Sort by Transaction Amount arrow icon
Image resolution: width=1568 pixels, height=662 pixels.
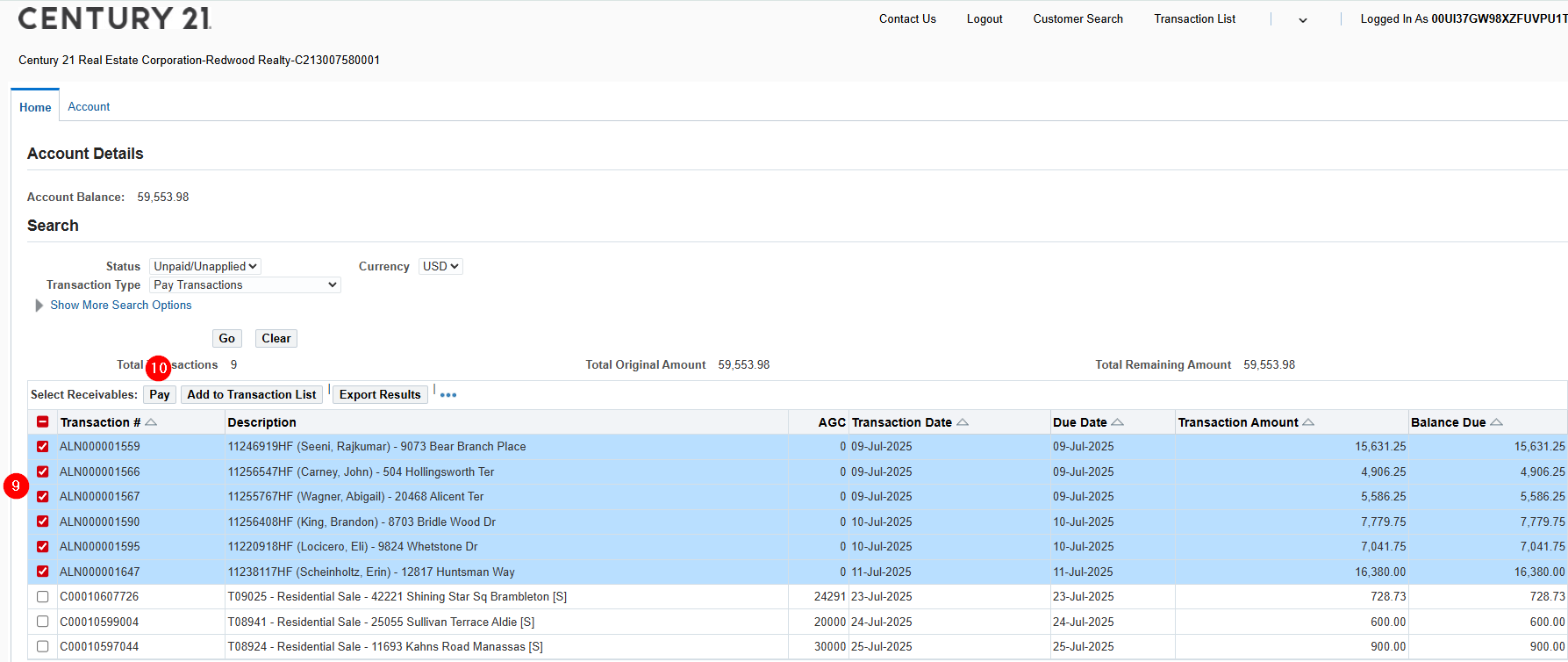(x=1308, y=422)
